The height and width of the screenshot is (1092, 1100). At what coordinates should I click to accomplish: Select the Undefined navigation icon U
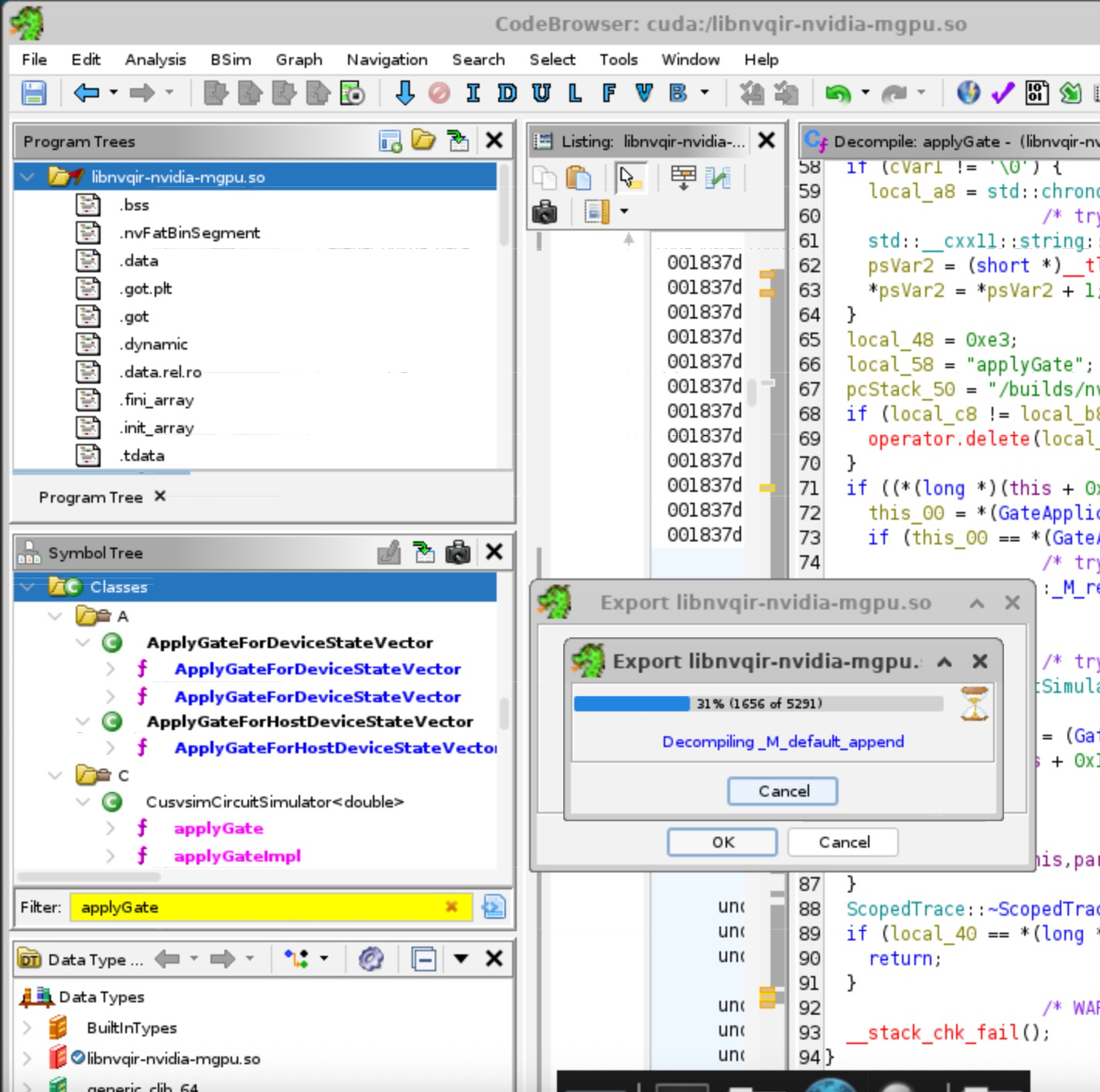[x=541, y=94]
